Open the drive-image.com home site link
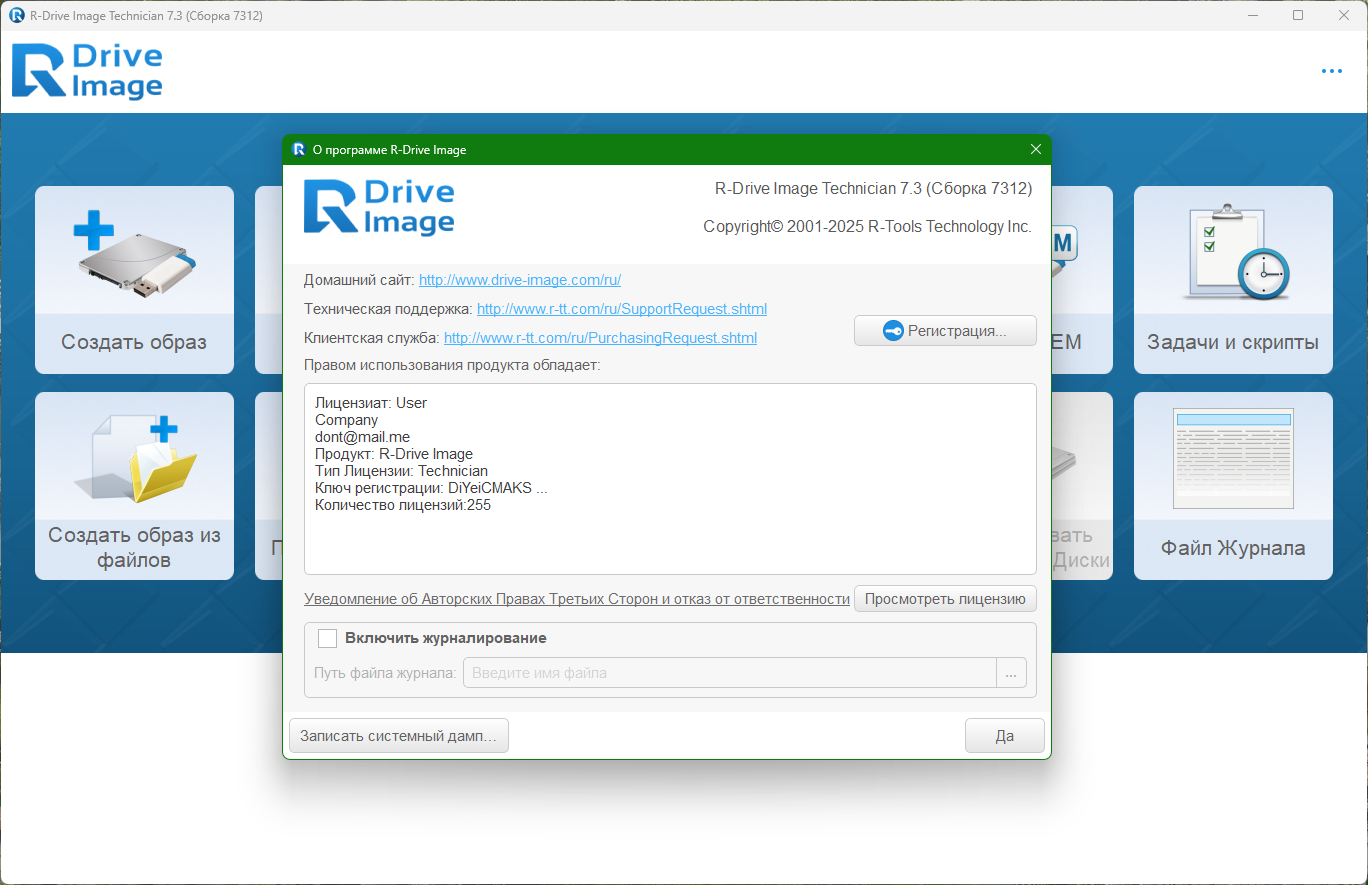The height and width of the screenshot is (885, 1368). (x=520, y=280)
